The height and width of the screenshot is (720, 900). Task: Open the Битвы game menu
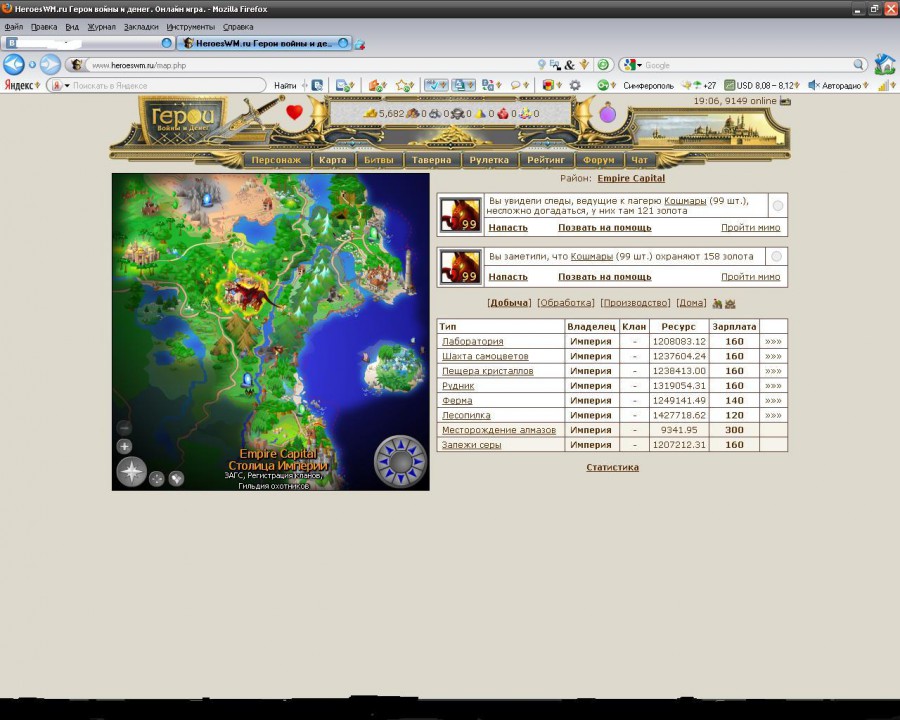click(379, 160)
